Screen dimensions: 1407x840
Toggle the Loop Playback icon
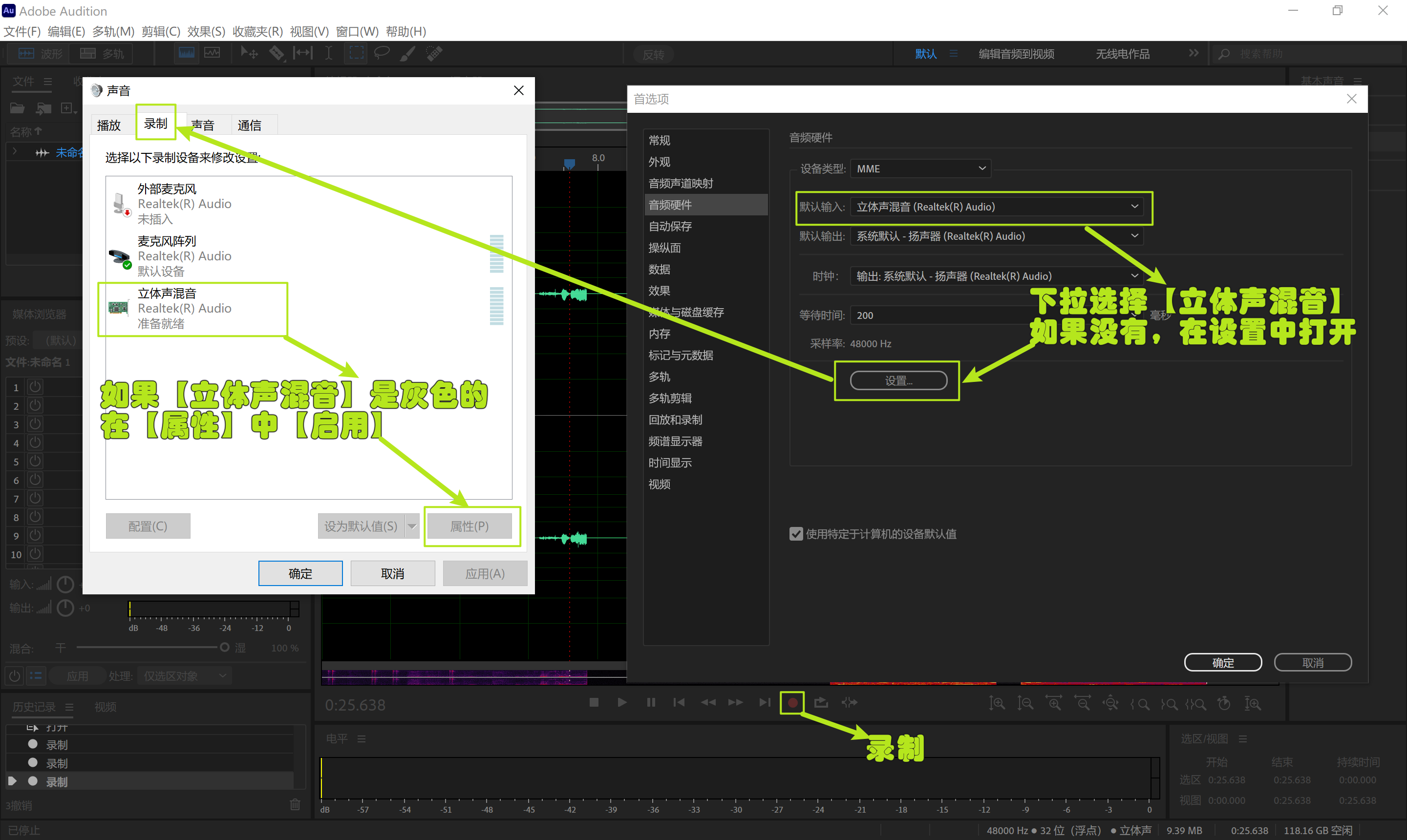(x=821, y=702)
